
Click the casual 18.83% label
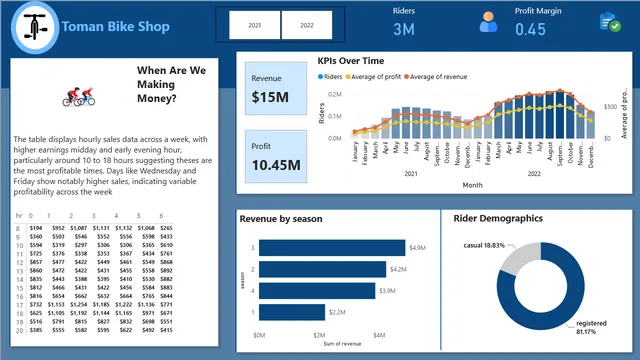(x=484, y=245)
